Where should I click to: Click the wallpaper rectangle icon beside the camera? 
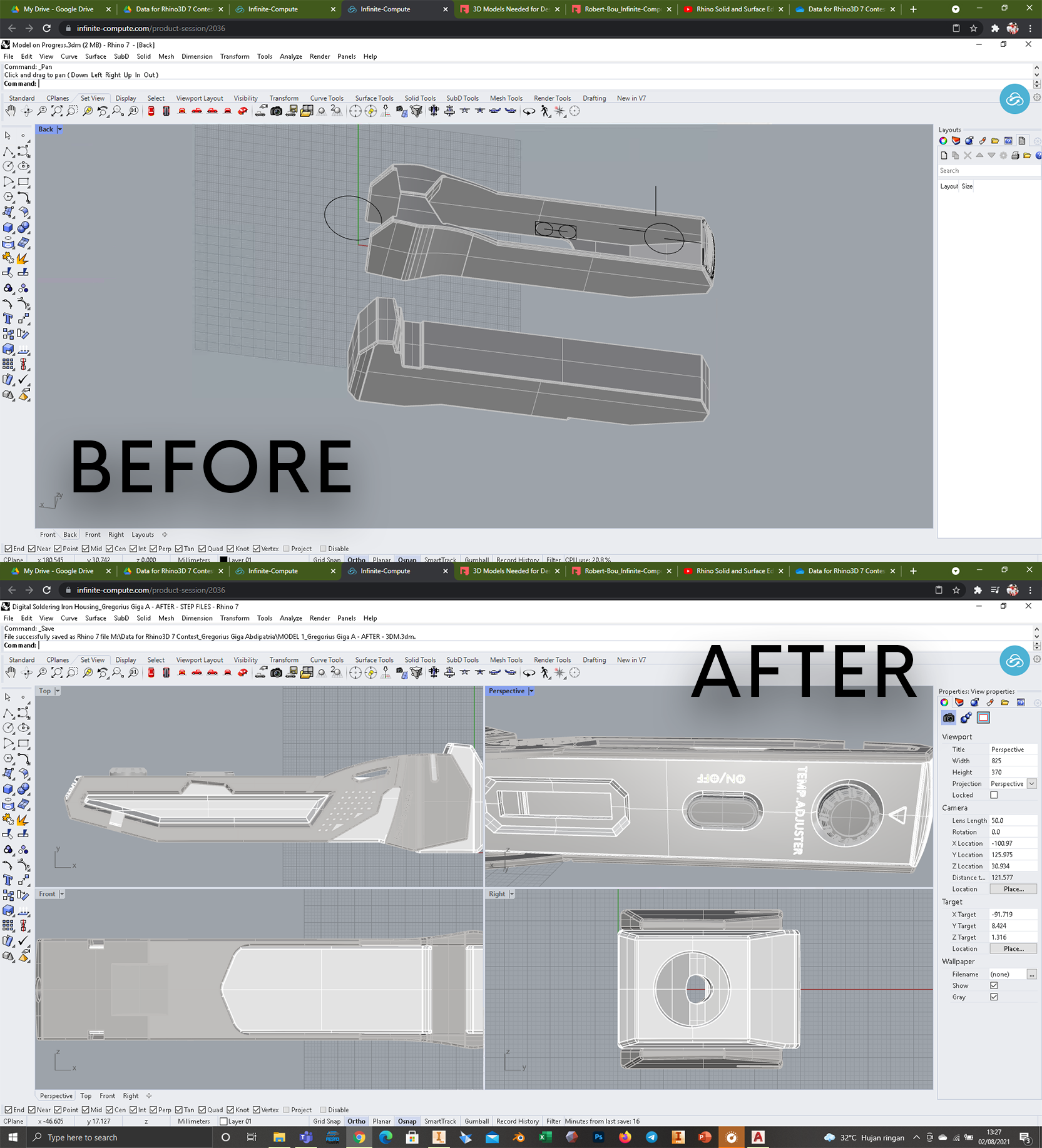983,718
